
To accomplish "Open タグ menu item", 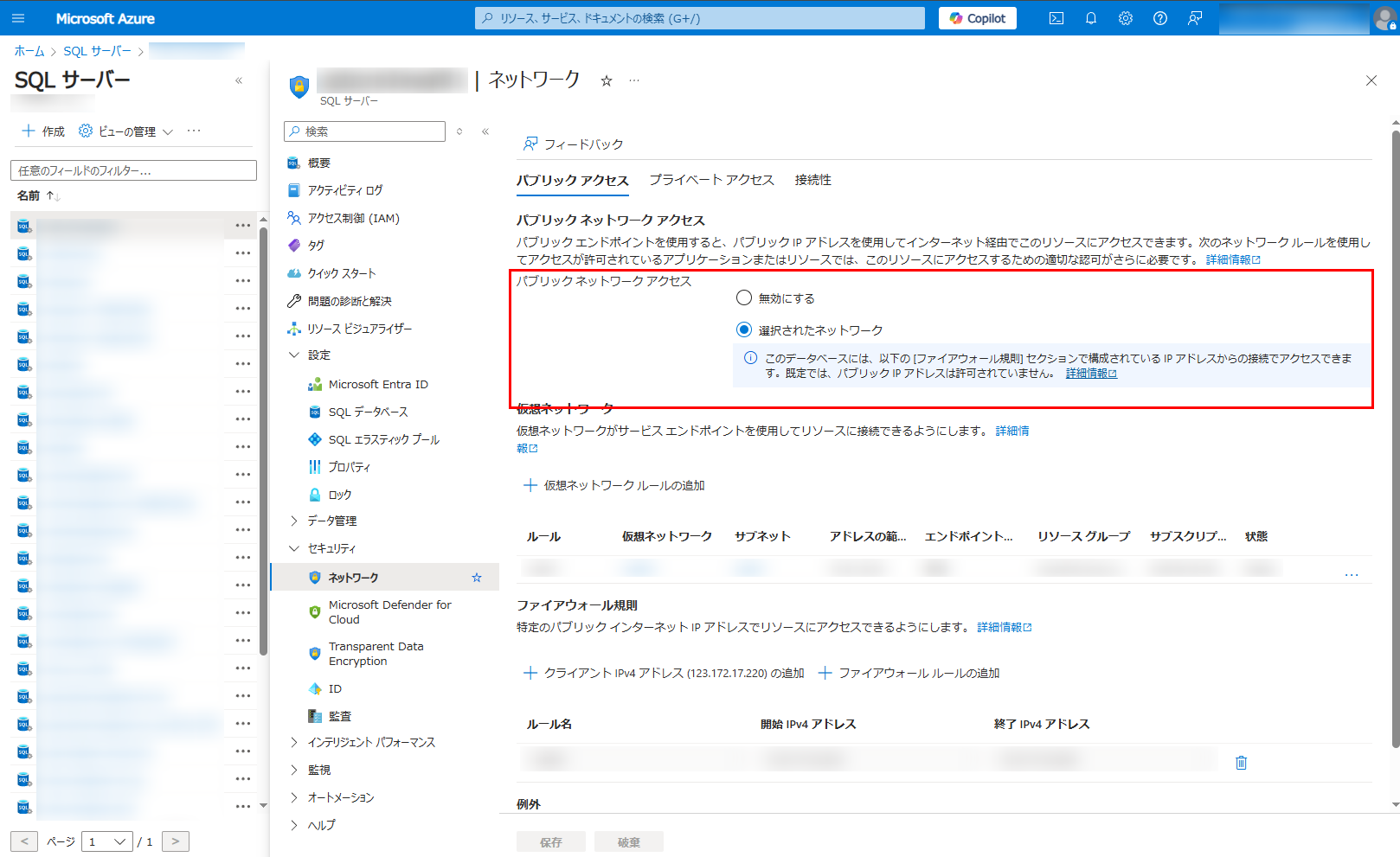I will click(316, 246).
